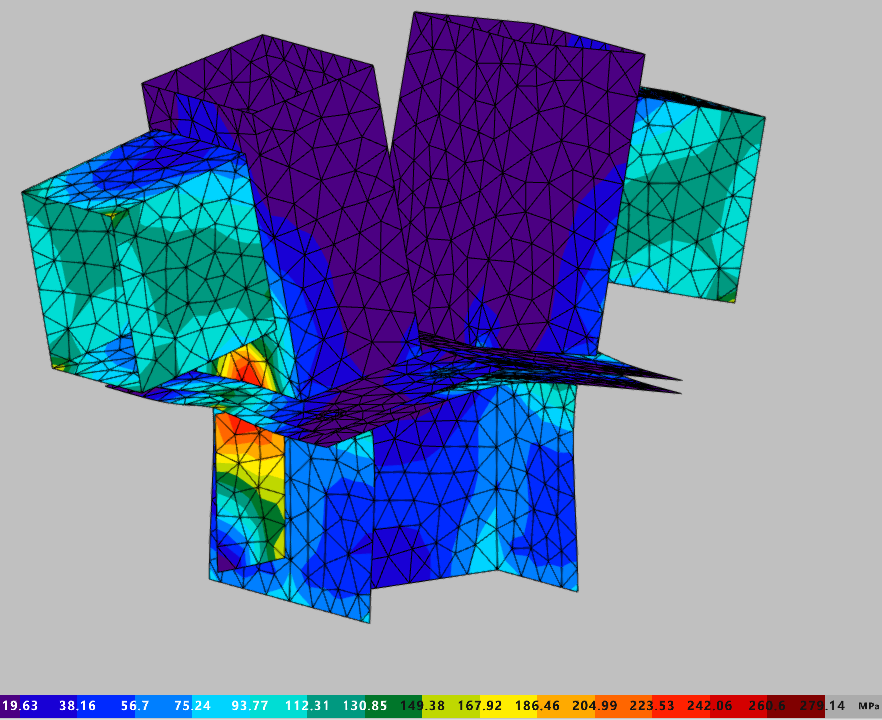Pick the 204.99 orange legend swatch
Screen dimensions: 882x720
pos(595,706)
